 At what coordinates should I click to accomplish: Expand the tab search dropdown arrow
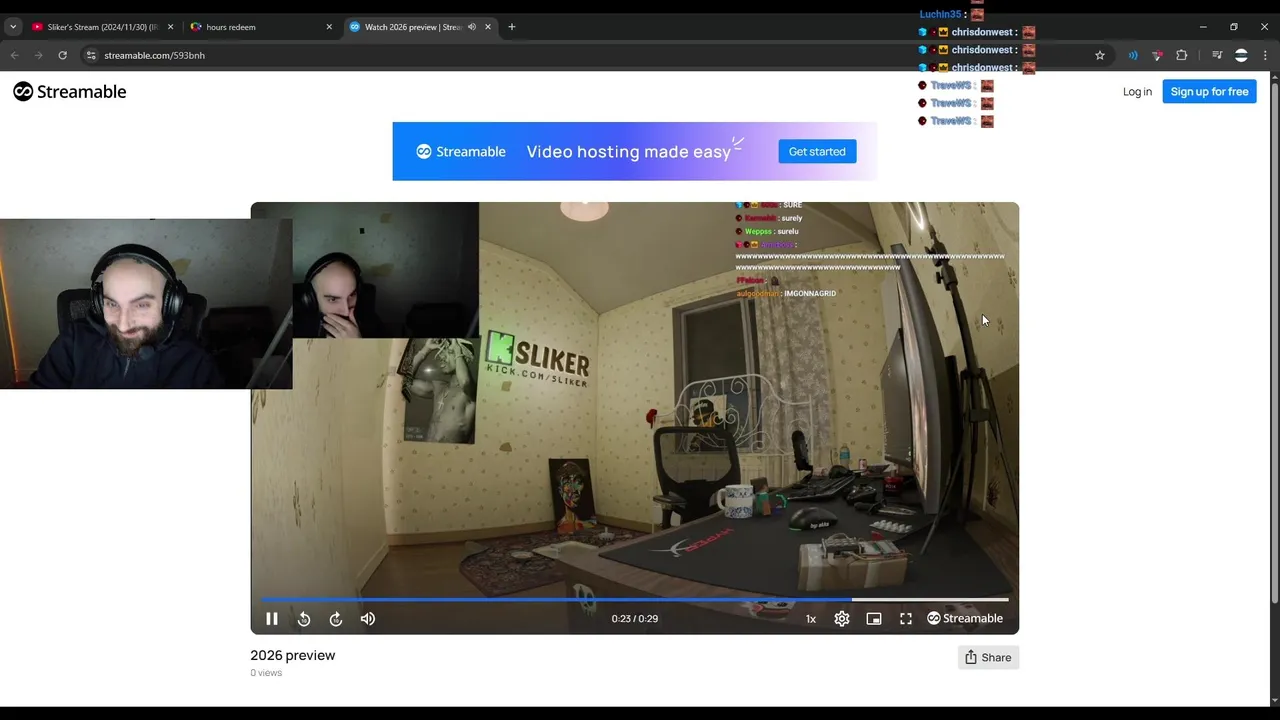(x=13, y=27)
